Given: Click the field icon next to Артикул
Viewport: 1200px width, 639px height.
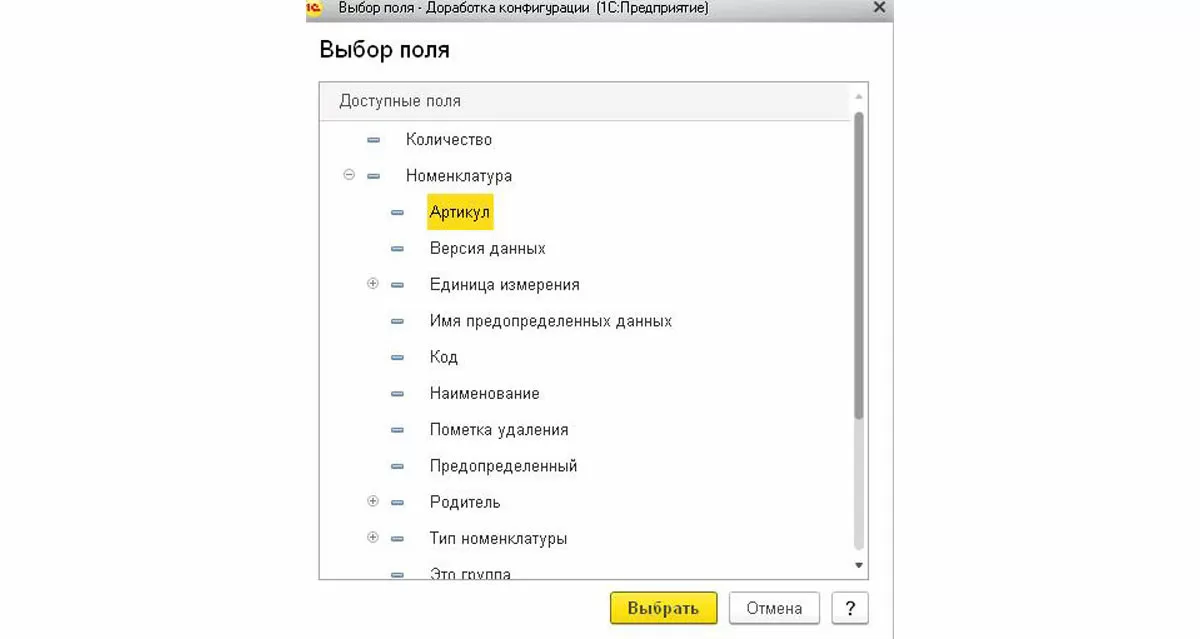Looking at the screenshot, I should click(x=397, y=212).
